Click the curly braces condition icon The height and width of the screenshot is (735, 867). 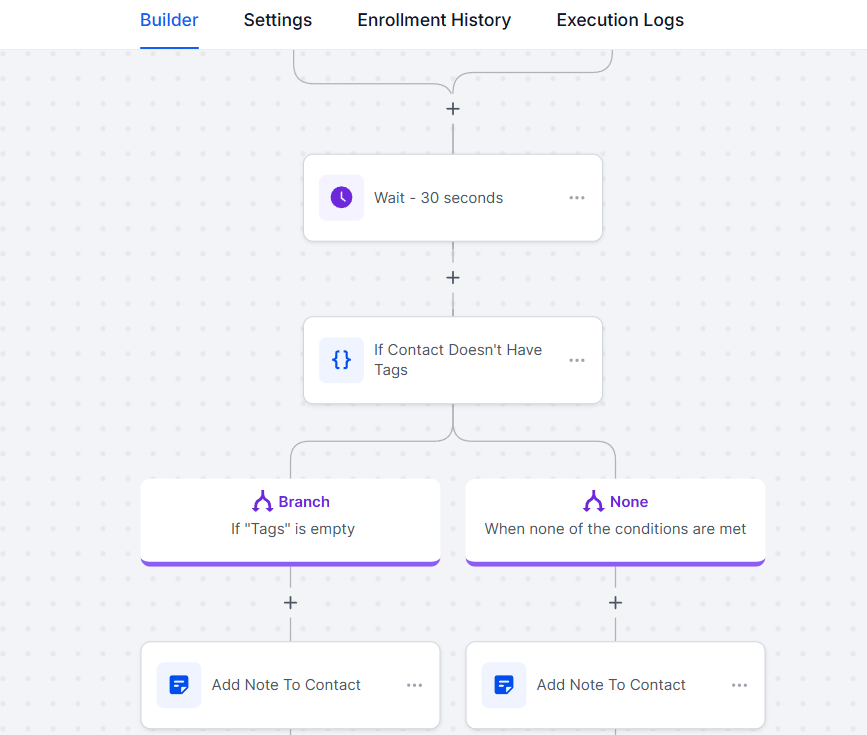click(341, 360)
